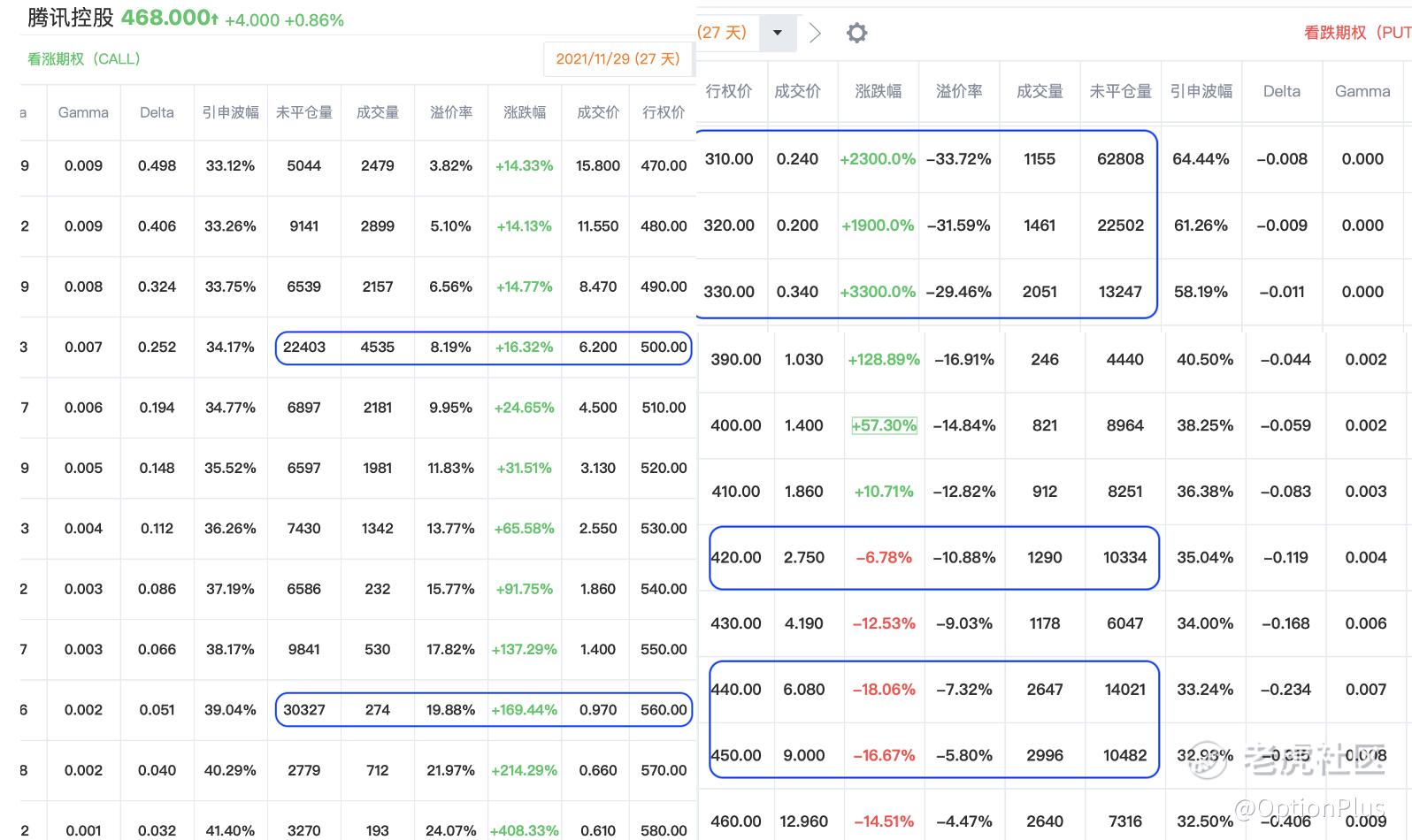Click the put-side implied volatility header
Screen dimensions: 1412x840
pyautogui.click(x=1201, y=91)
